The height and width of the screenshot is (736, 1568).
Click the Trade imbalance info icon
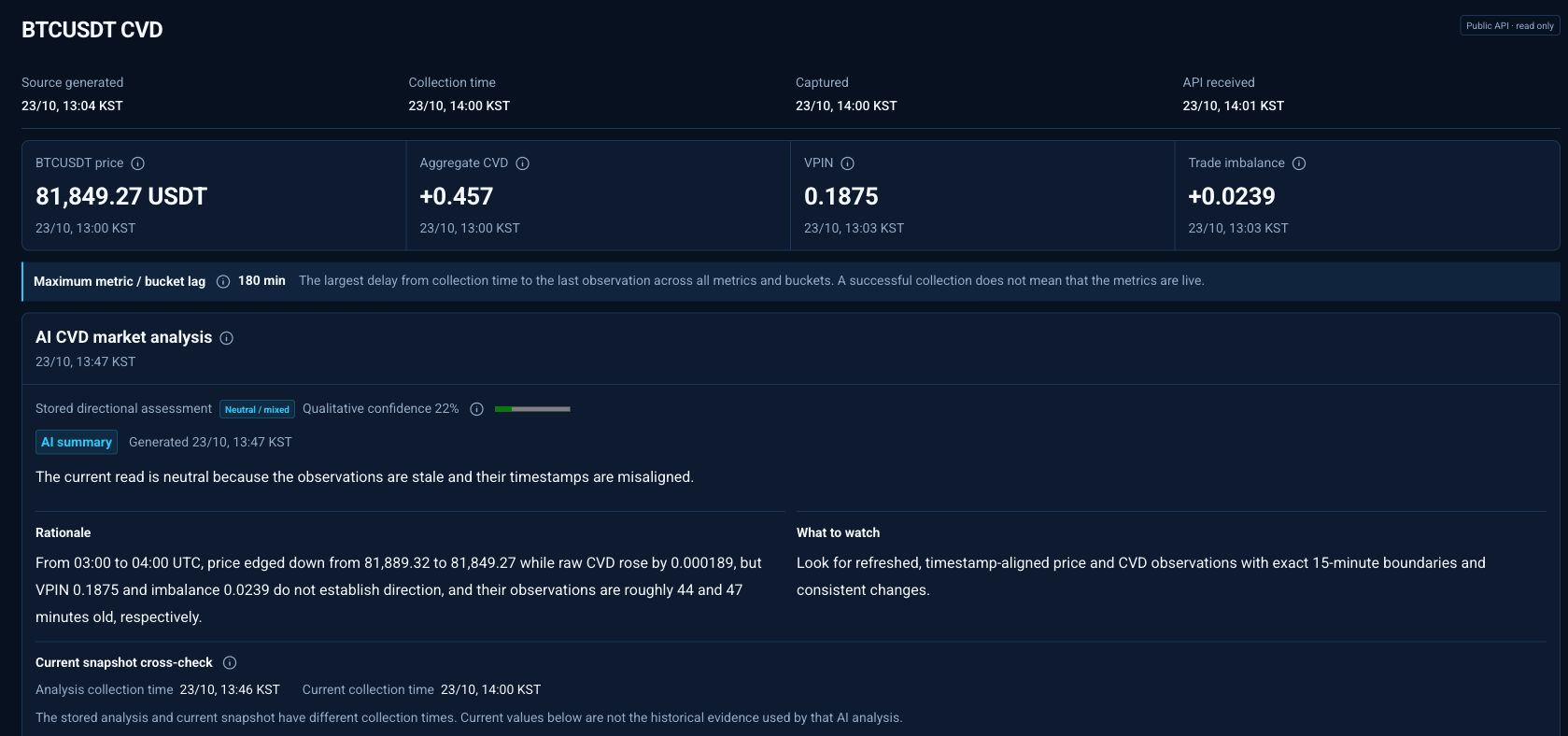pyautogui.click(x=1299, y=163)
